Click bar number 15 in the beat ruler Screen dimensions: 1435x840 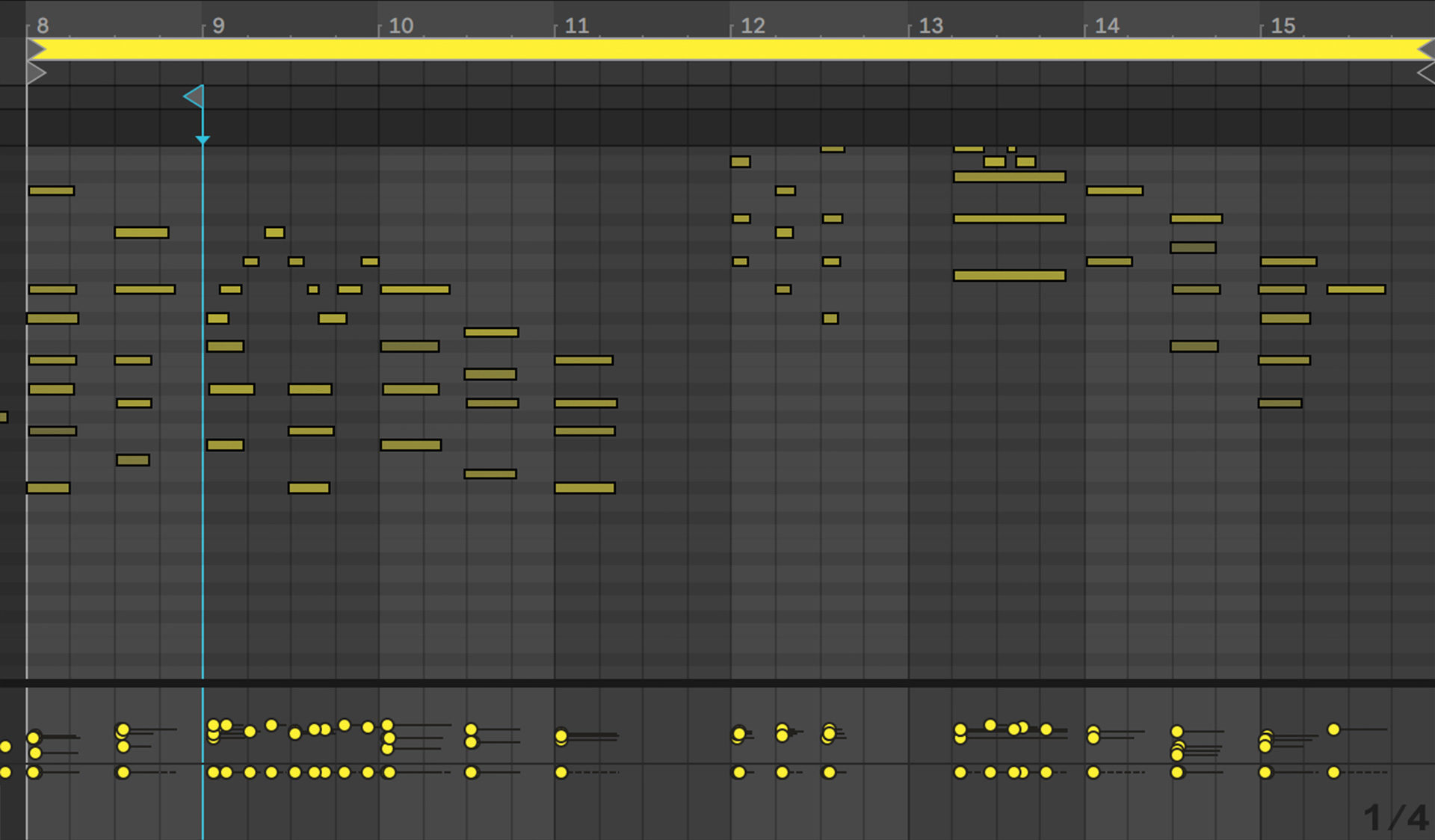tap(1283, 25)
